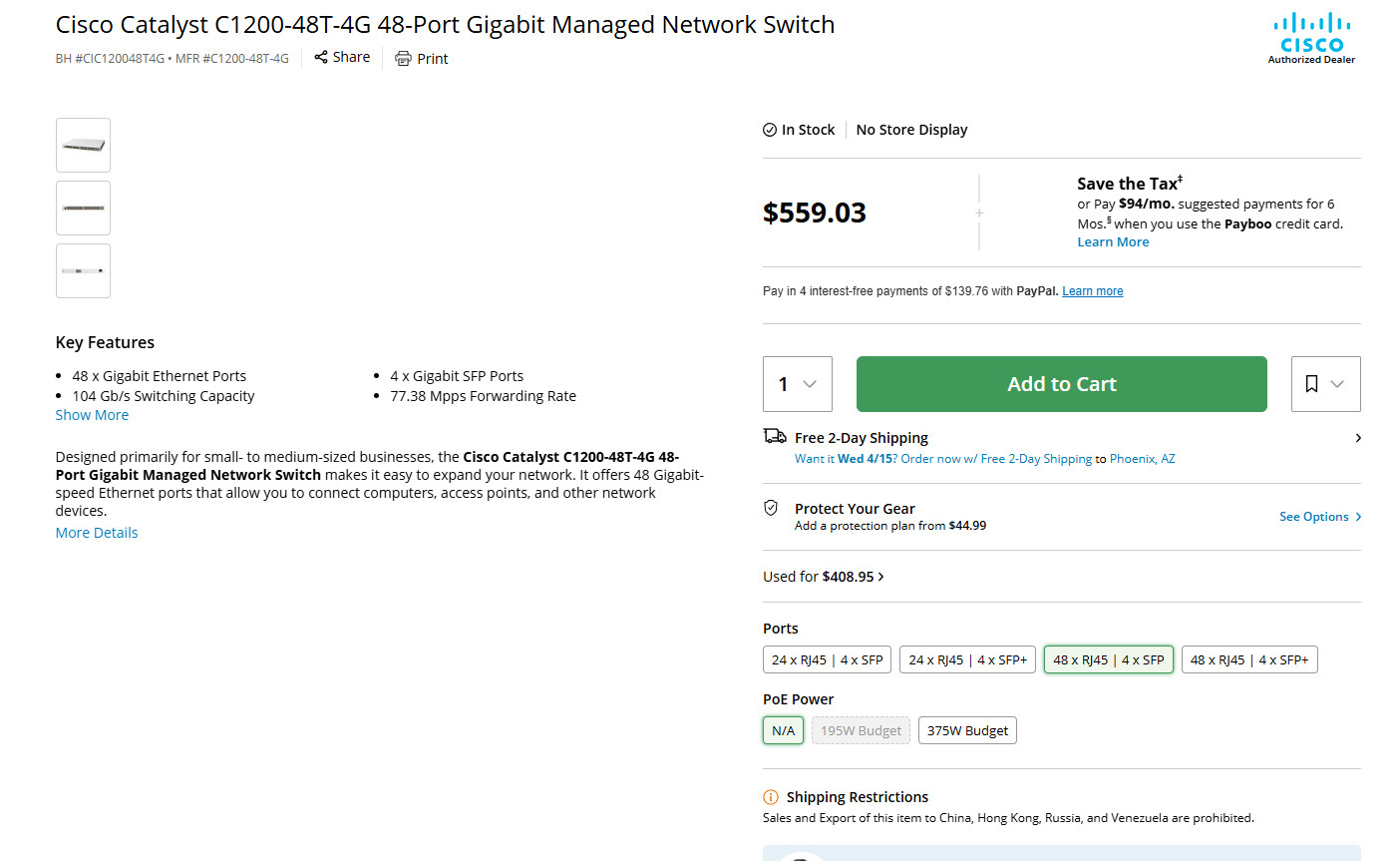Click PayPal Learn more link
The image size is (1400, 861).
(1092, 291)
